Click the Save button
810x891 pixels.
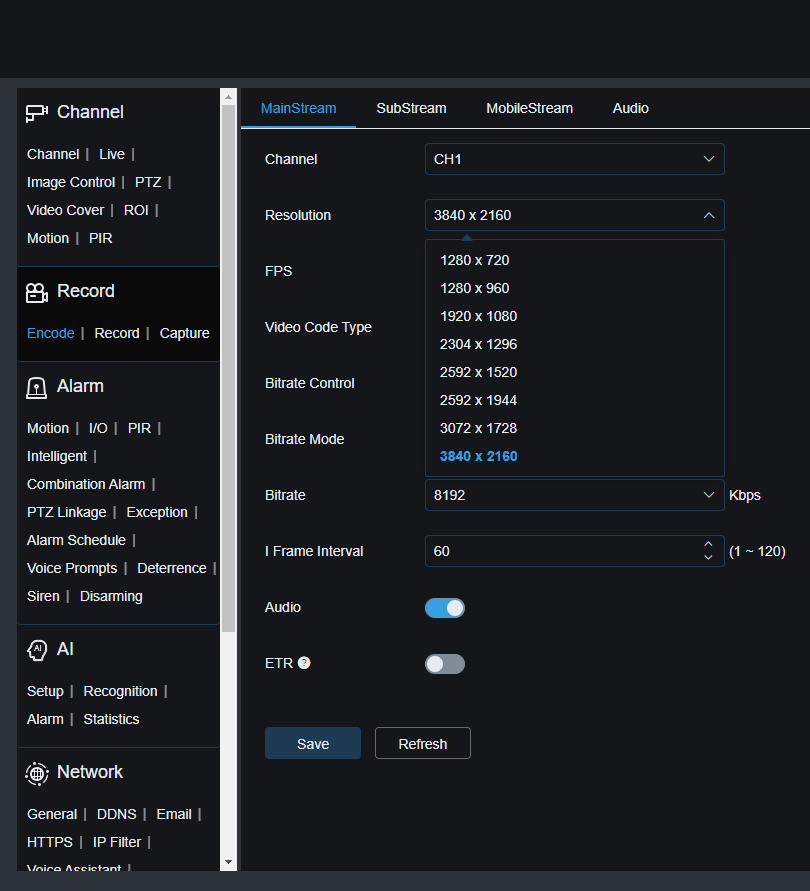coord(312,743)
